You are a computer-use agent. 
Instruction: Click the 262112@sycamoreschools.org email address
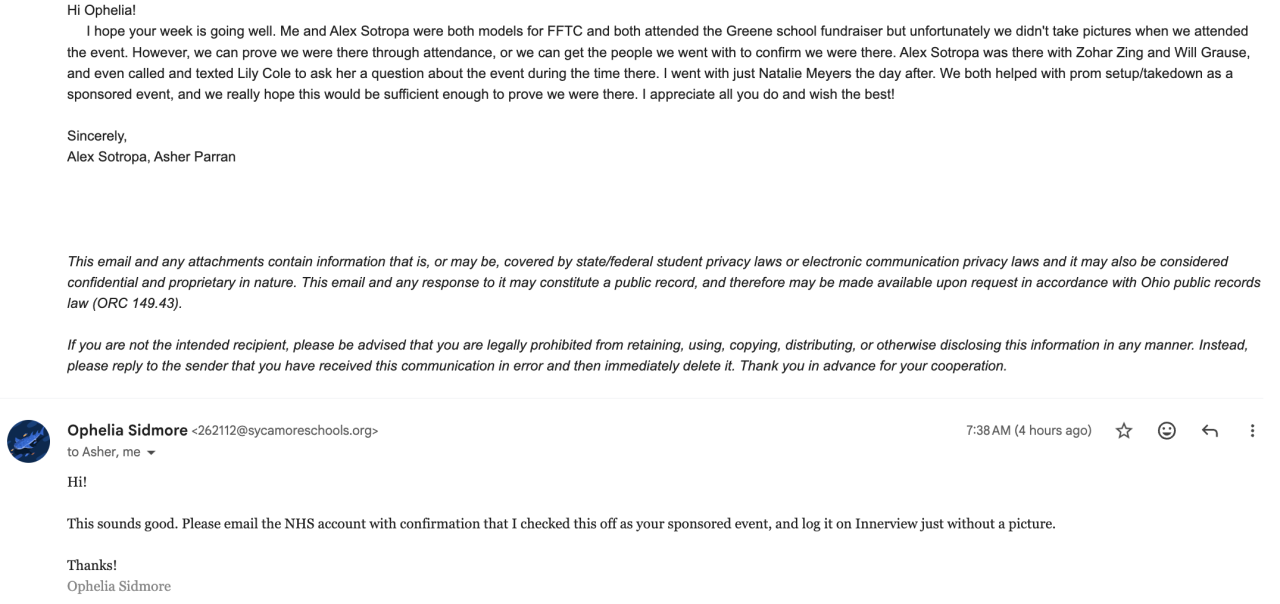coord(284,431)
